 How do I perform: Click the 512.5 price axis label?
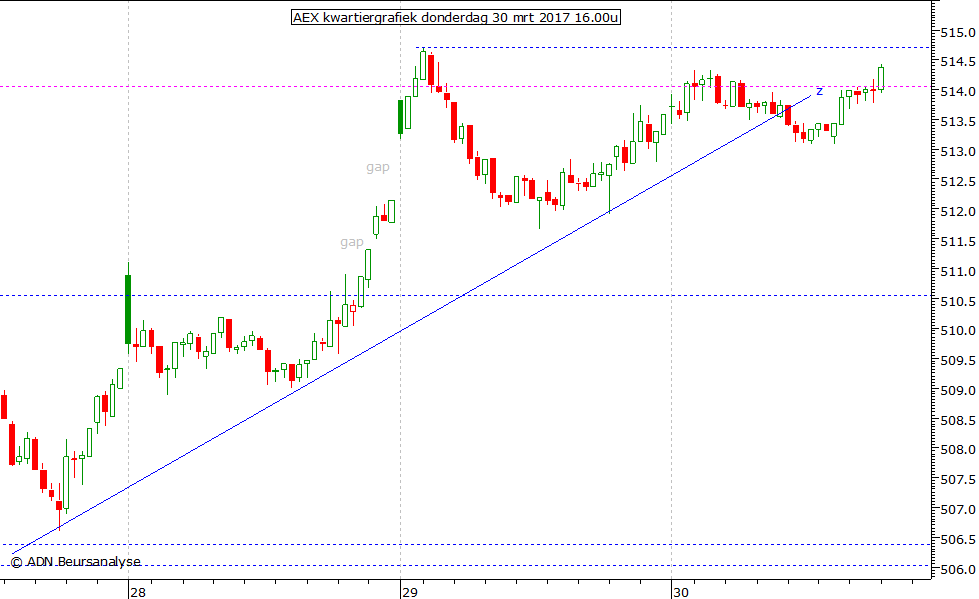[x=958, y=182]
